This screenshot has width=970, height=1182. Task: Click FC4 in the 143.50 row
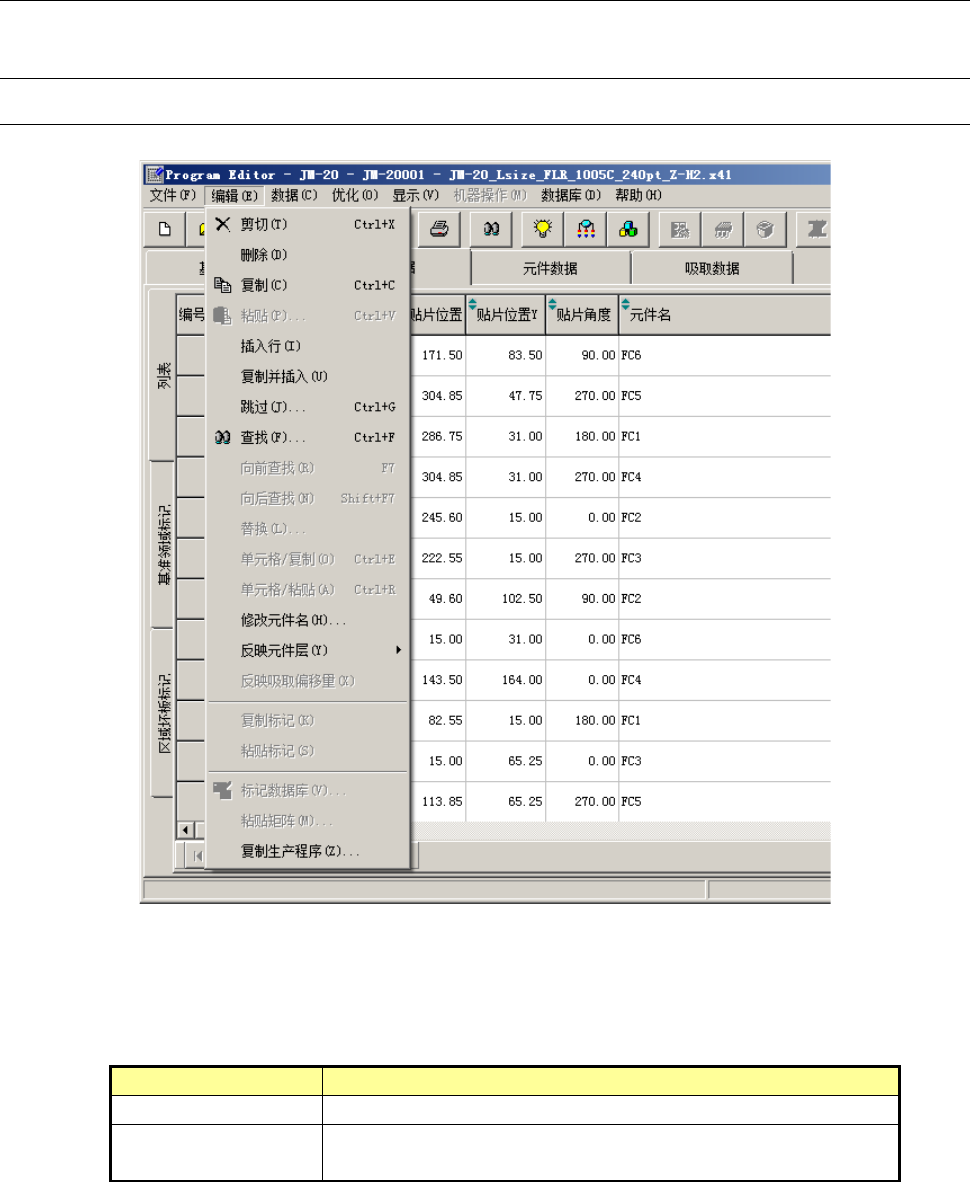(631, 680)
